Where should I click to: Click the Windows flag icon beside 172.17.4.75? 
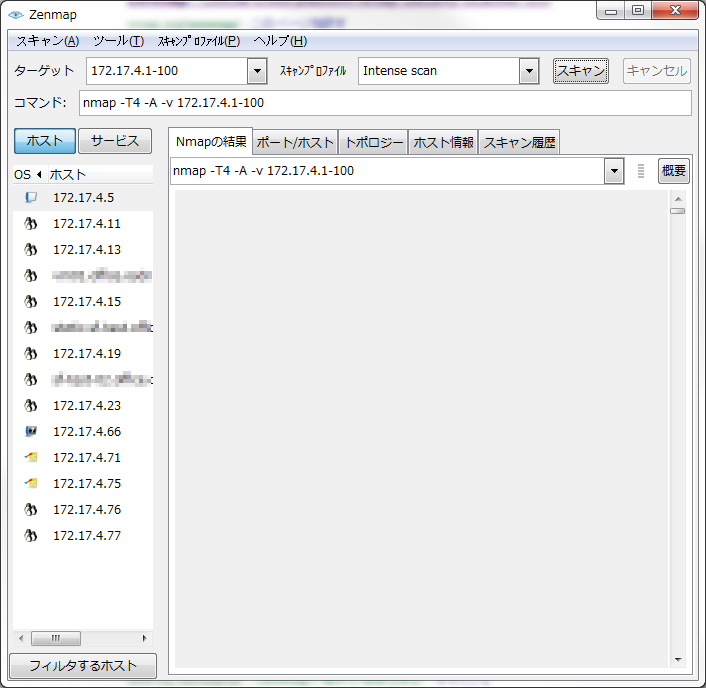click(31, 484)
